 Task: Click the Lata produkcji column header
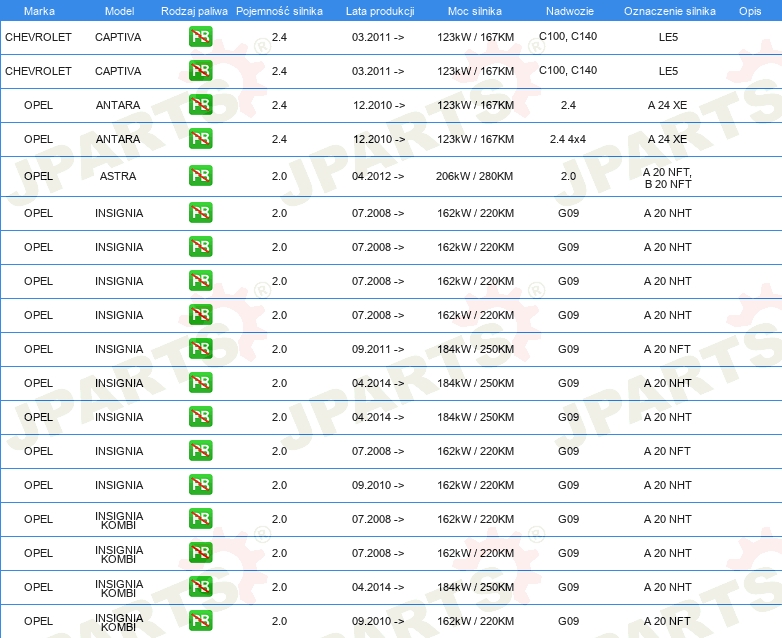coord(380,10)
